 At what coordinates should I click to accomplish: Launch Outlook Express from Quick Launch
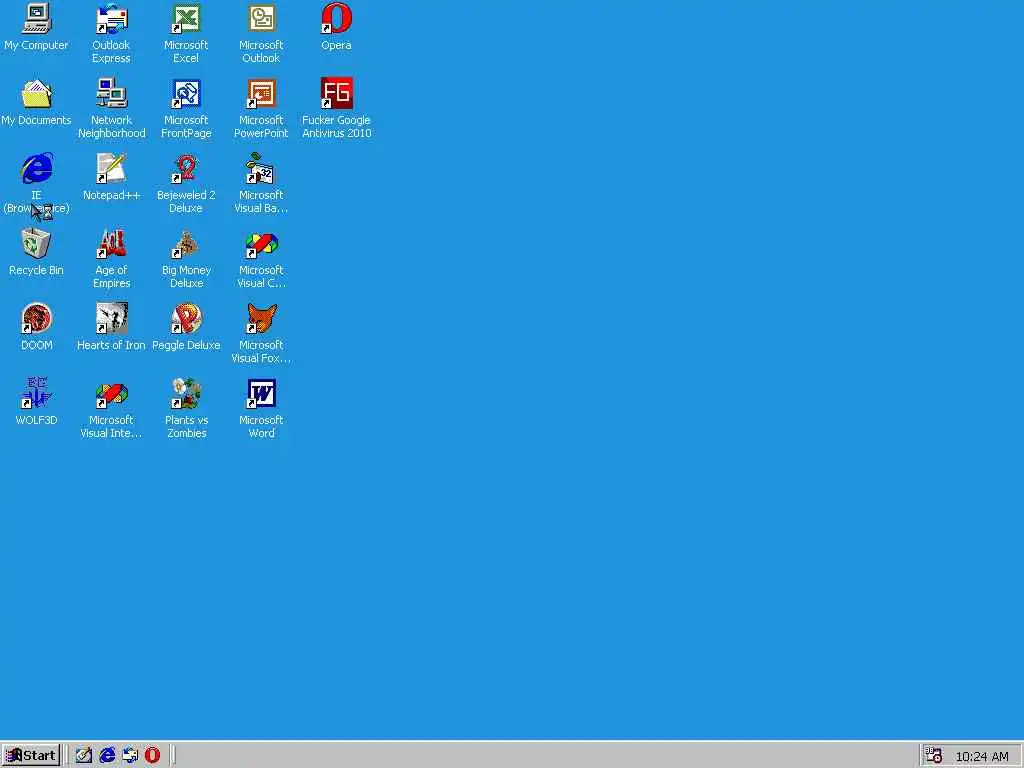[130, 756]
